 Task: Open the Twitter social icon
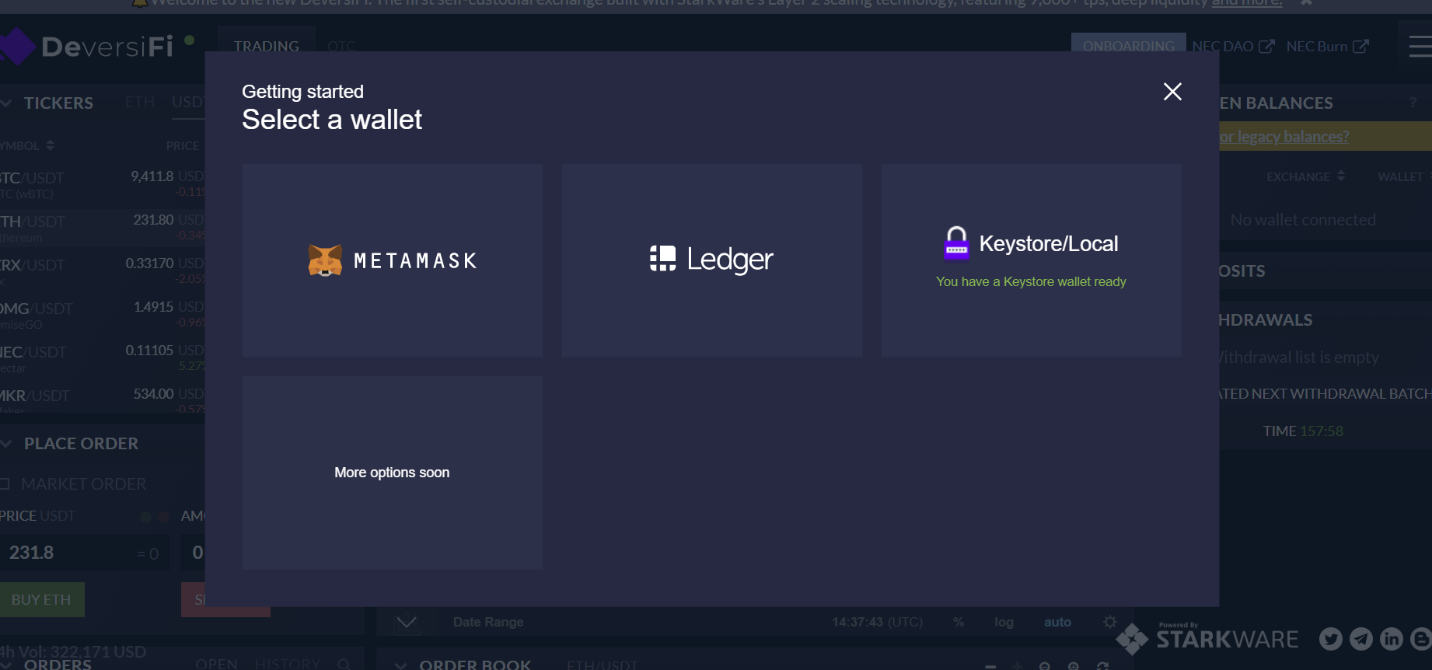[x=1330, y=638]
